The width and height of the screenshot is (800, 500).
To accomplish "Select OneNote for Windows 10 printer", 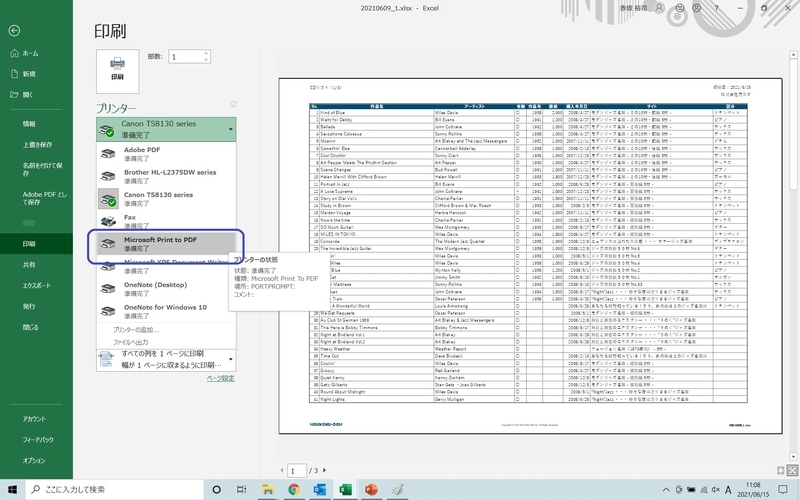I will 166,311.
